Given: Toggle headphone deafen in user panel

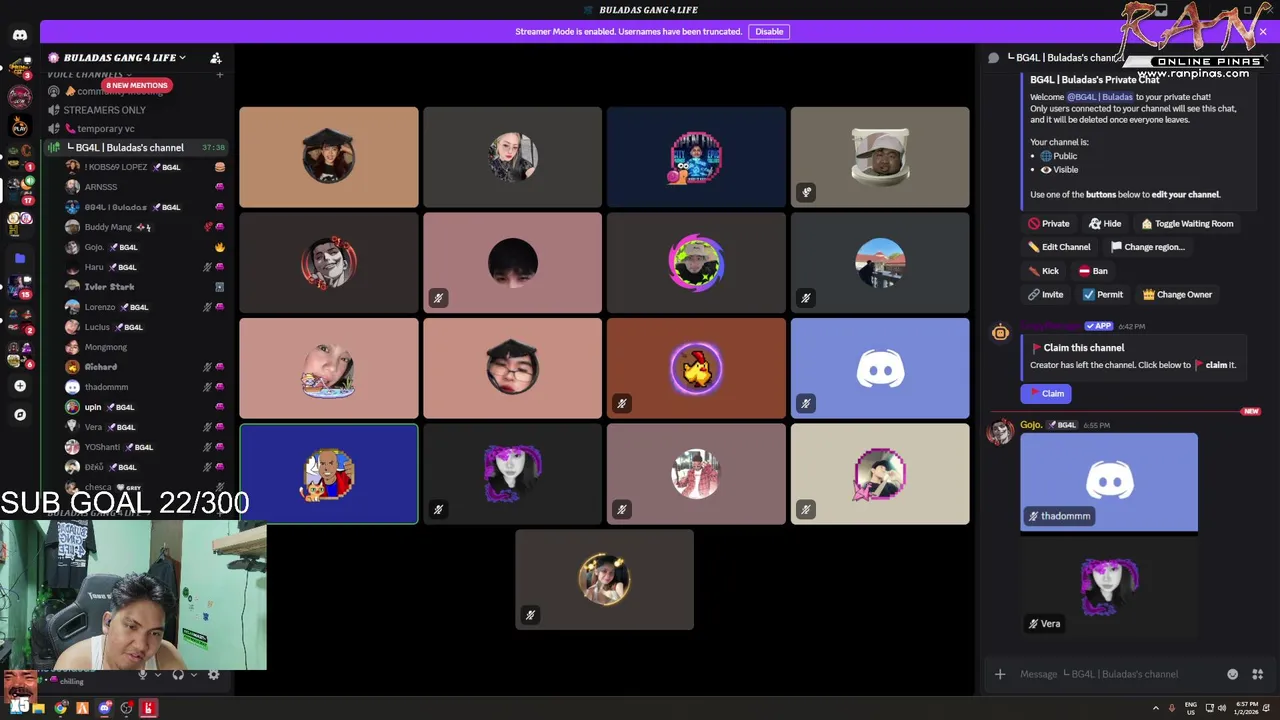Looking at the screenshot, I should [178, 675].
